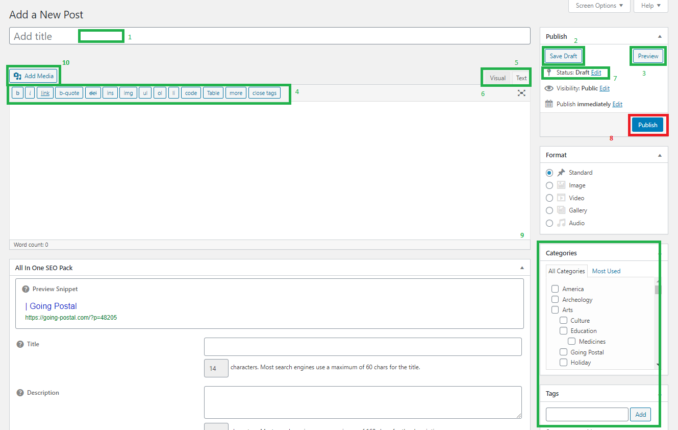The image size is (678, 430).
Task: Open the Screen Options dropdown
Action: pyautogui.click(x=599, y=6)
